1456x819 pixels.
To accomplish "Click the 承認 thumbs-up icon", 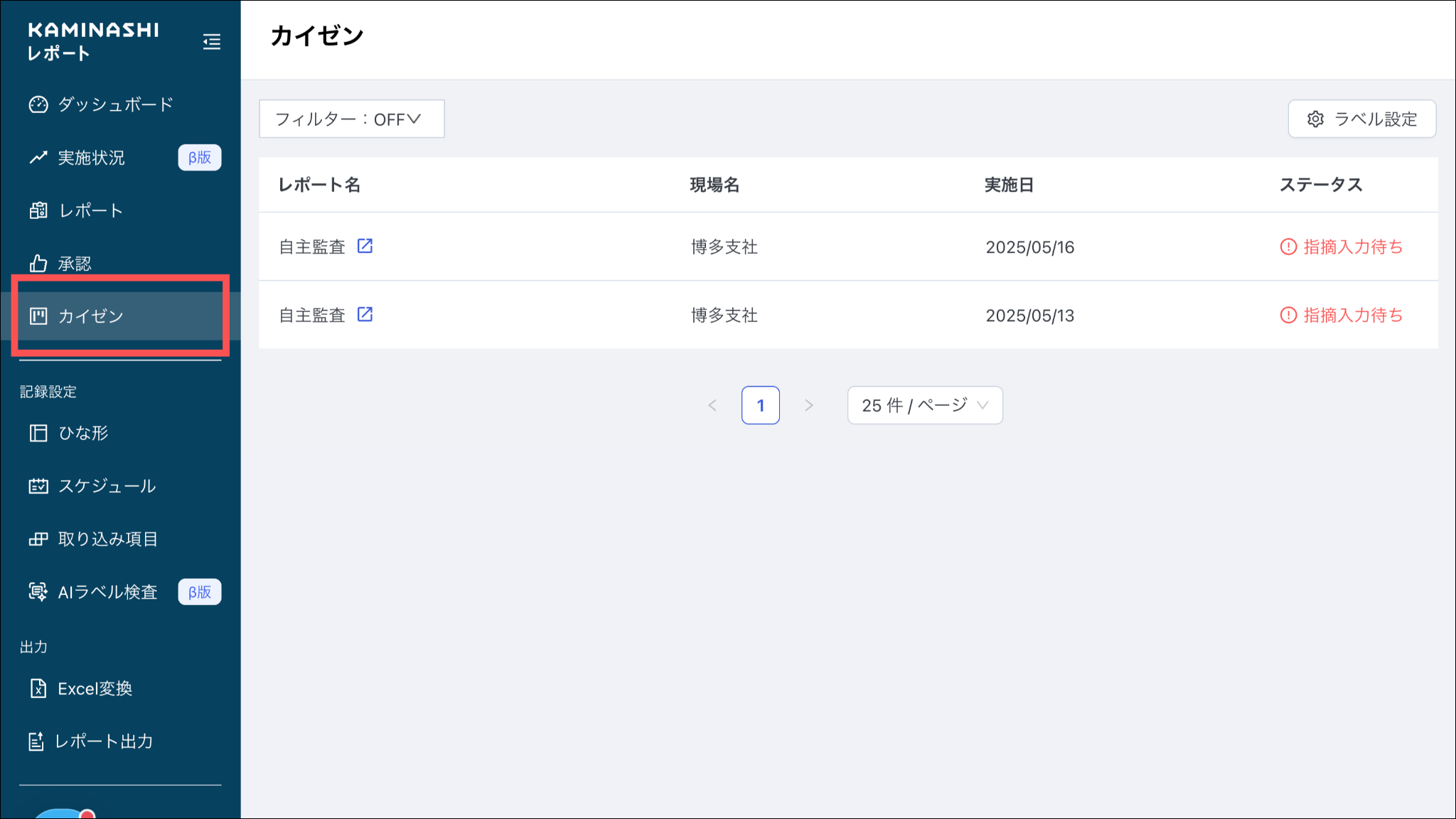I will (38, 264).
